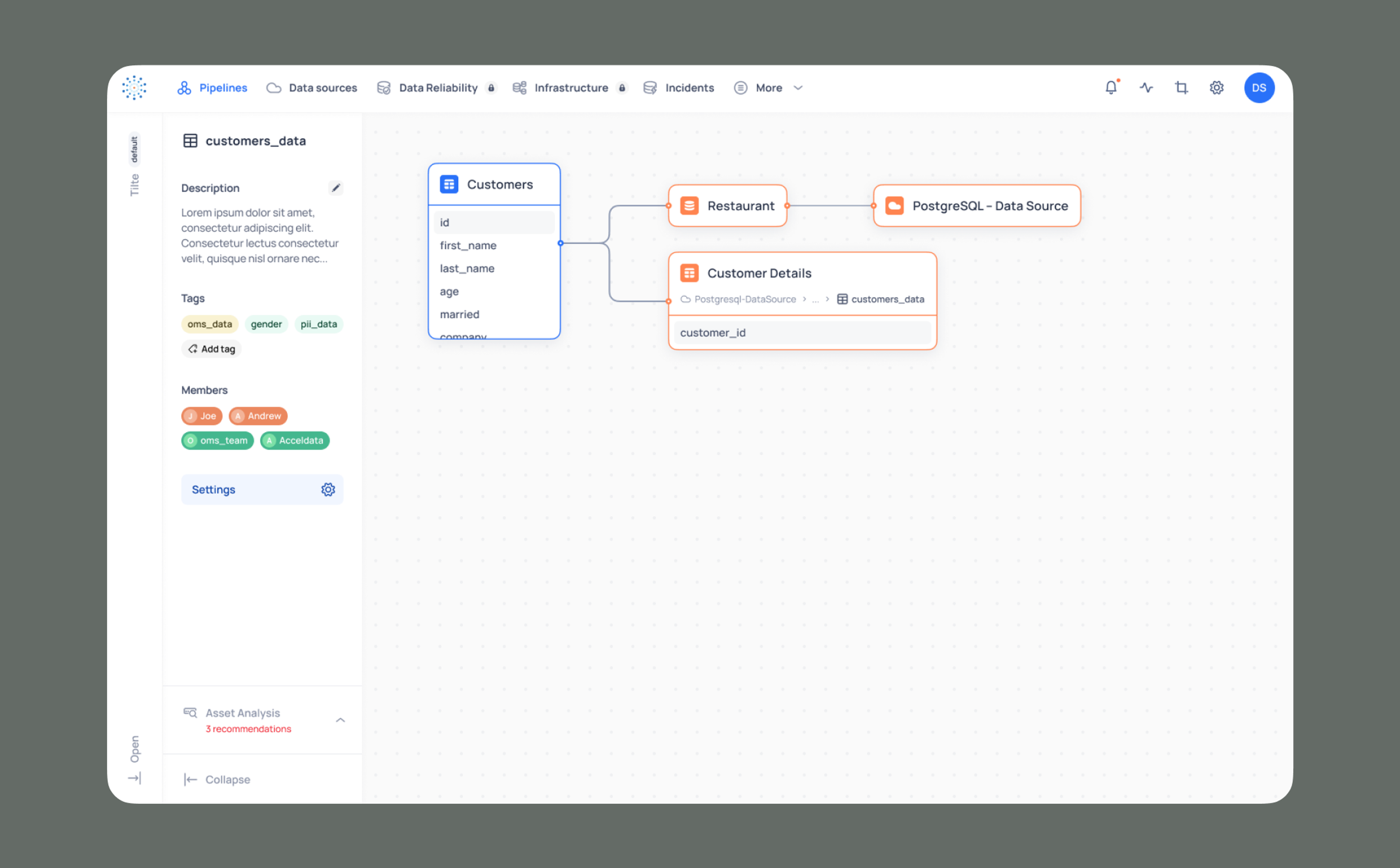This screenshot has height=868, width=1400.
Task: Open the Settings button in sidebar
Action: point(262,489)
